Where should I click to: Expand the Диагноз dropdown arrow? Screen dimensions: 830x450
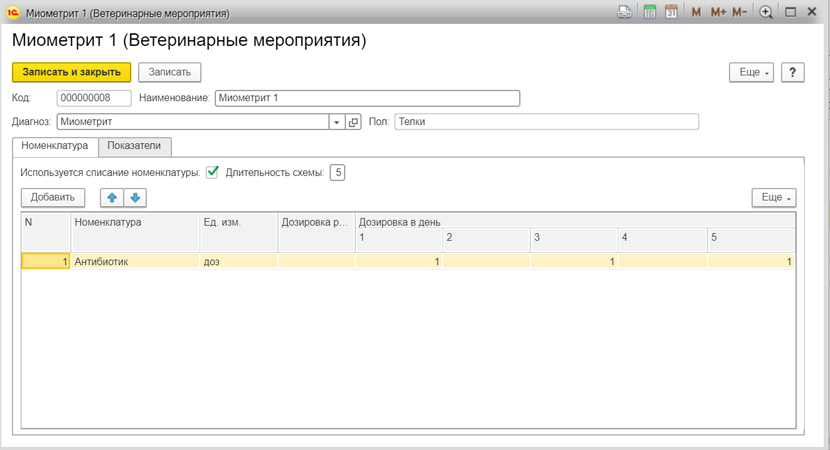tap(336, 122)
